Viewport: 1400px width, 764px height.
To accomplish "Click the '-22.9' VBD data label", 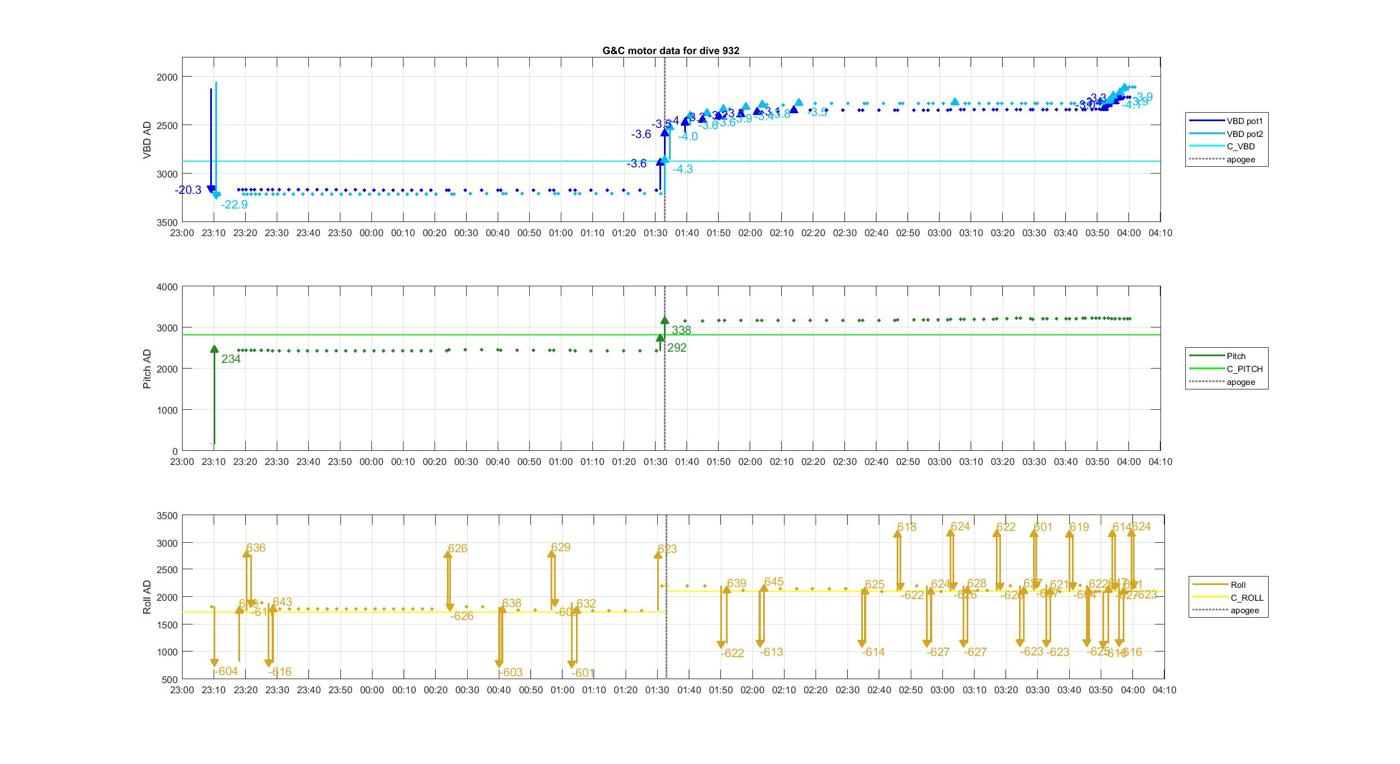I will [234, 205].
